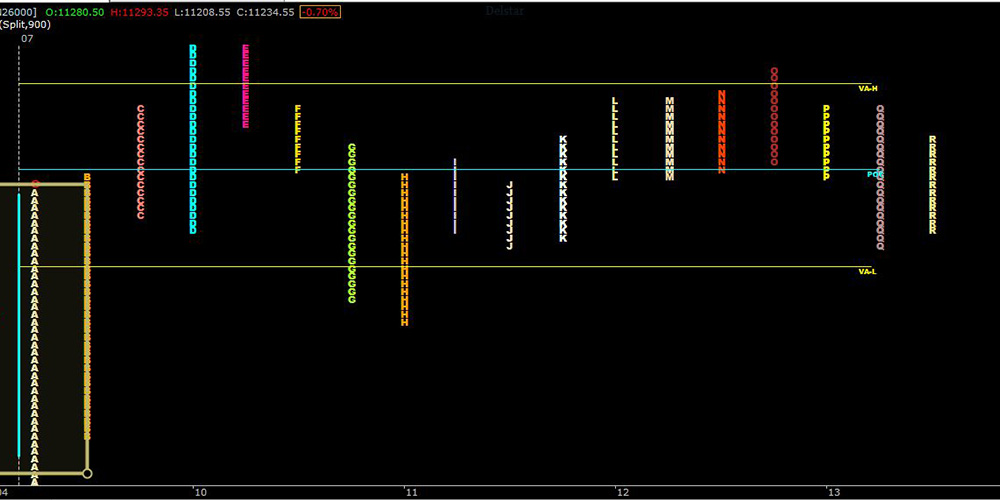Image resolution: width=1000 pixels, height=500 pixels.
Task: Select the cream L profile column
Action: pos(615,139)
